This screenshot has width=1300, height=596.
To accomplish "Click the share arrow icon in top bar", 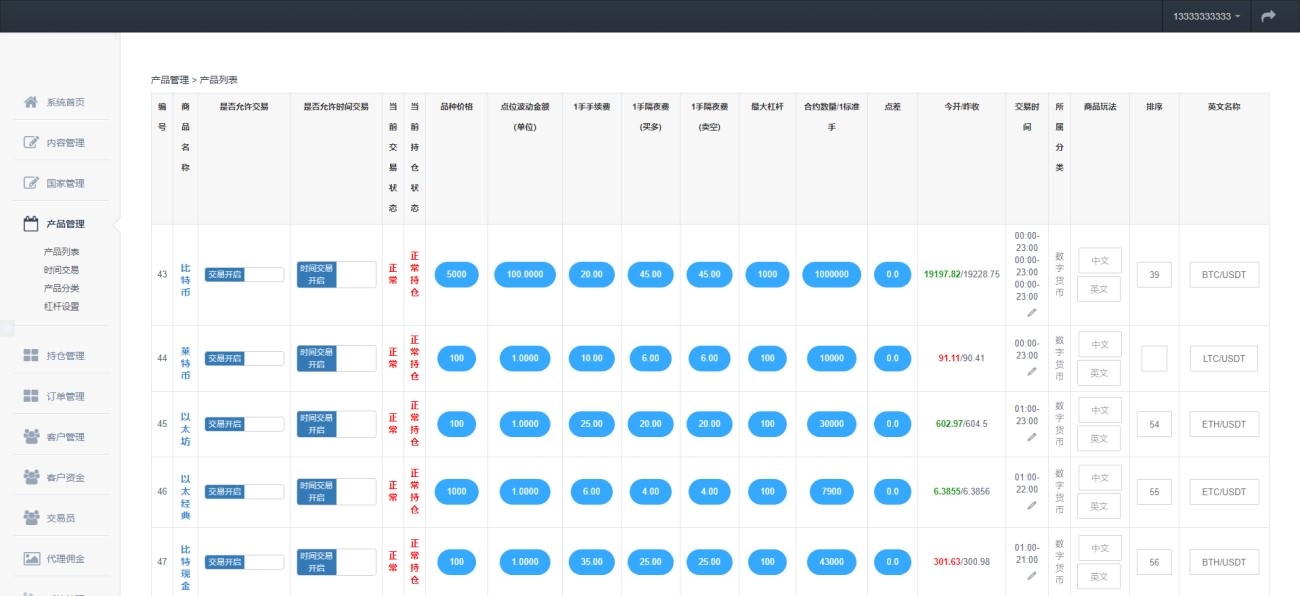I will [x=1268, y=16].
